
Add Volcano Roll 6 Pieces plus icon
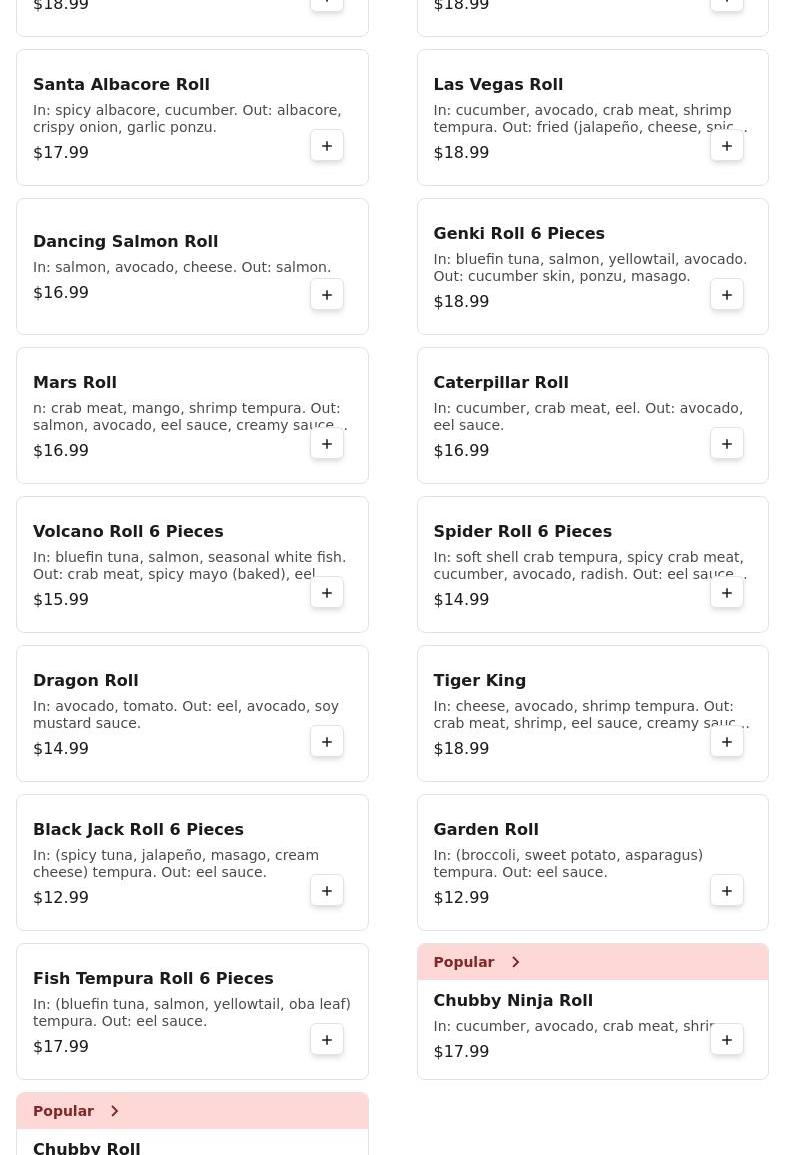(x=327, y=593)
